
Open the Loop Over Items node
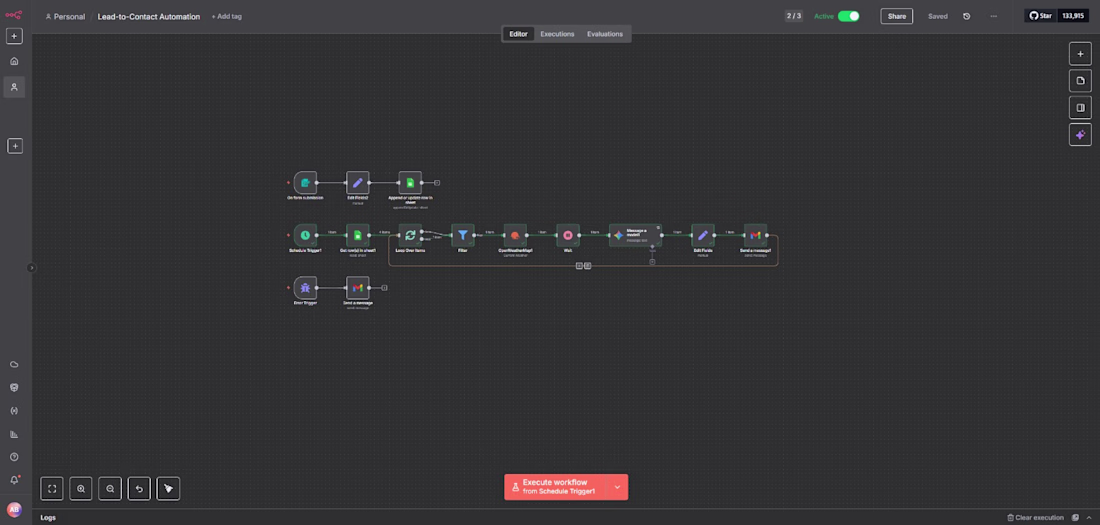(410, 235)
